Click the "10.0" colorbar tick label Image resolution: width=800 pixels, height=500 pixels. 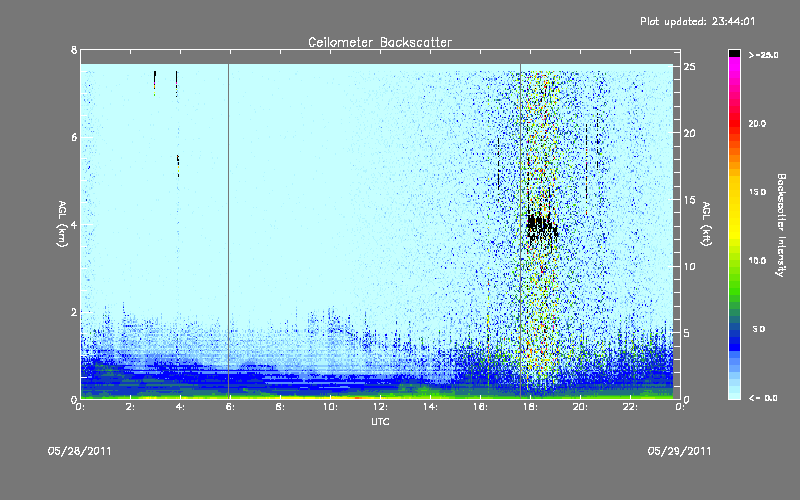pyautogui.click(x=757, y=261)
